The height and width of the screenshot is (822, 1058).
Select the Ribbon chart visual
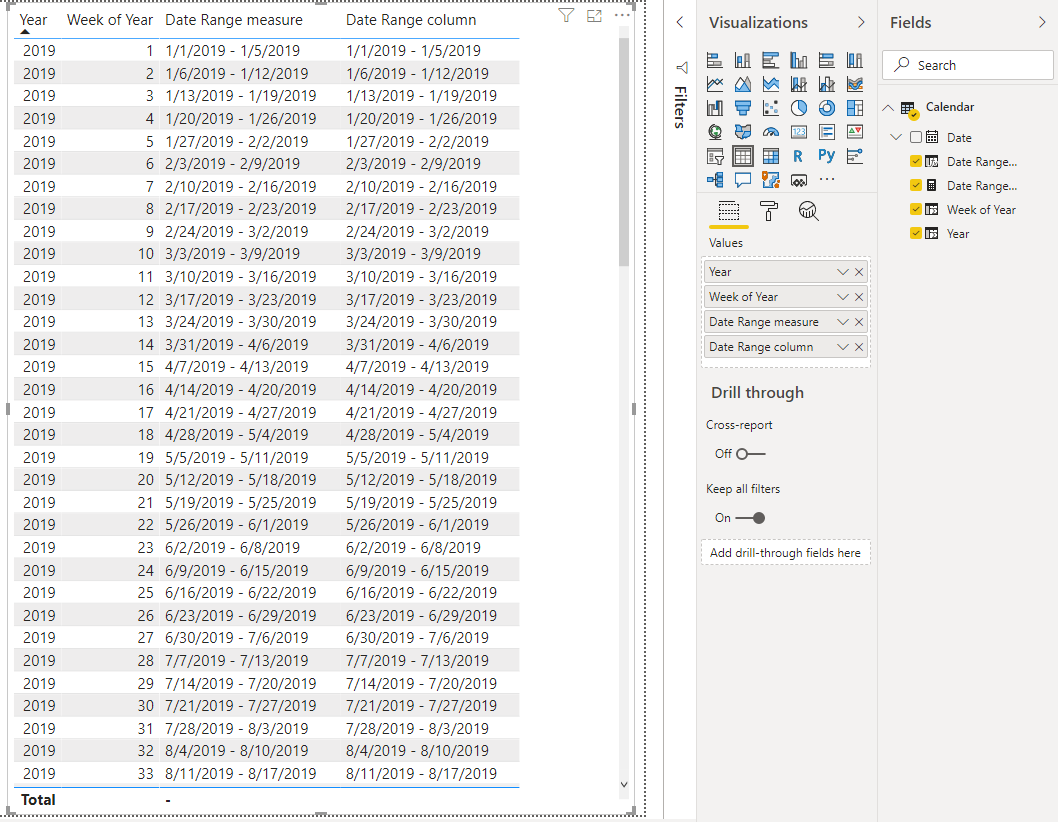coord(855,84)
